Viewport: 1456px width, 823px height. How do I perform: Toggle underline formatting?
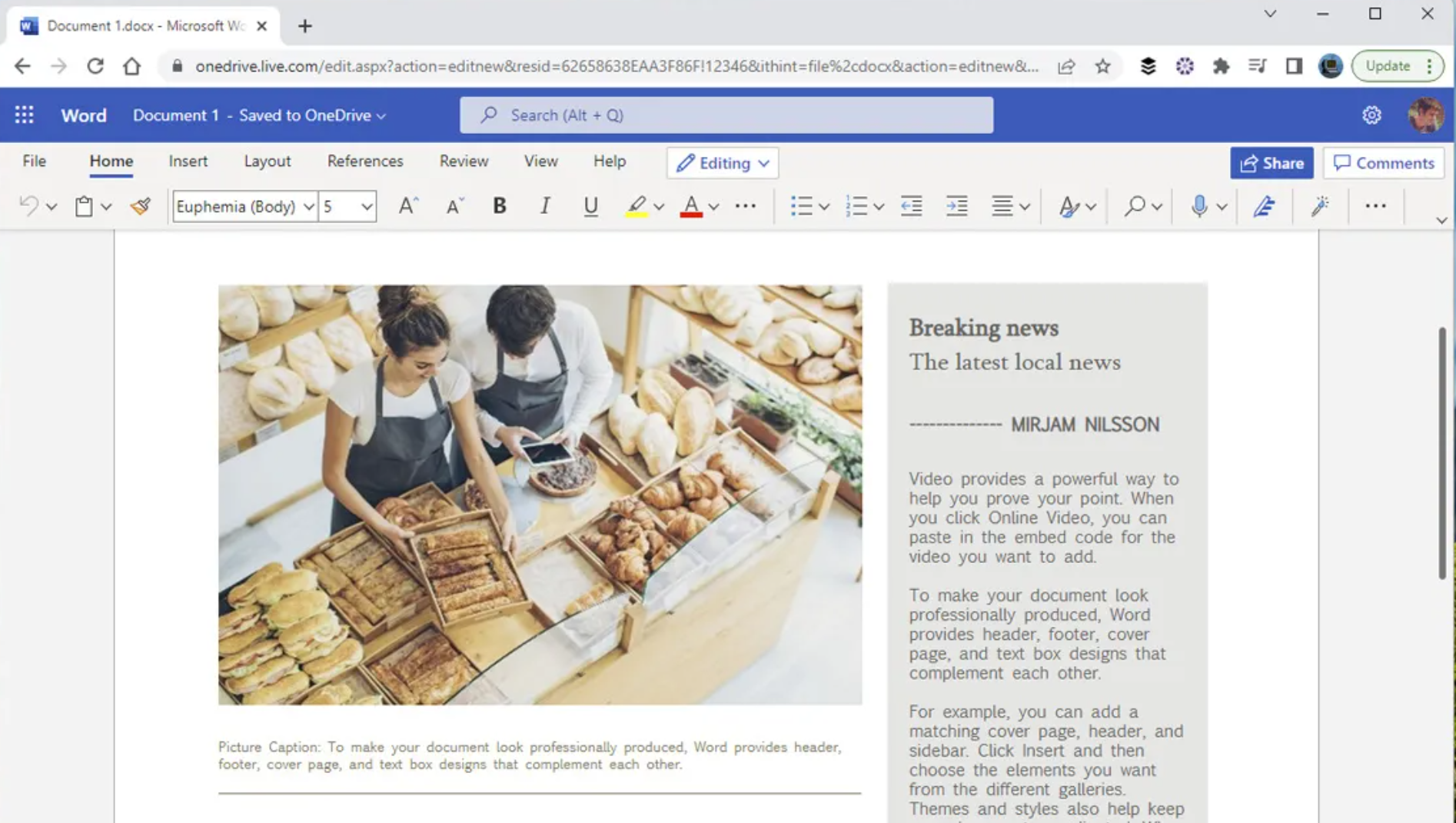[590, 205]
